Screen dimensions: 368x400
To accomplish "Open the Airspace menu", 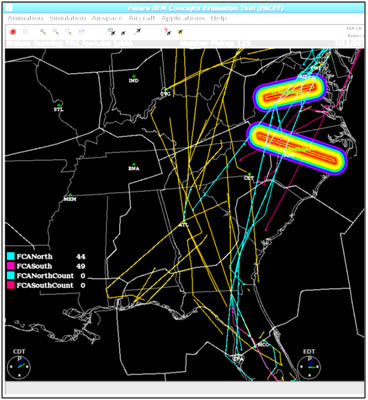I will point(107,18).
